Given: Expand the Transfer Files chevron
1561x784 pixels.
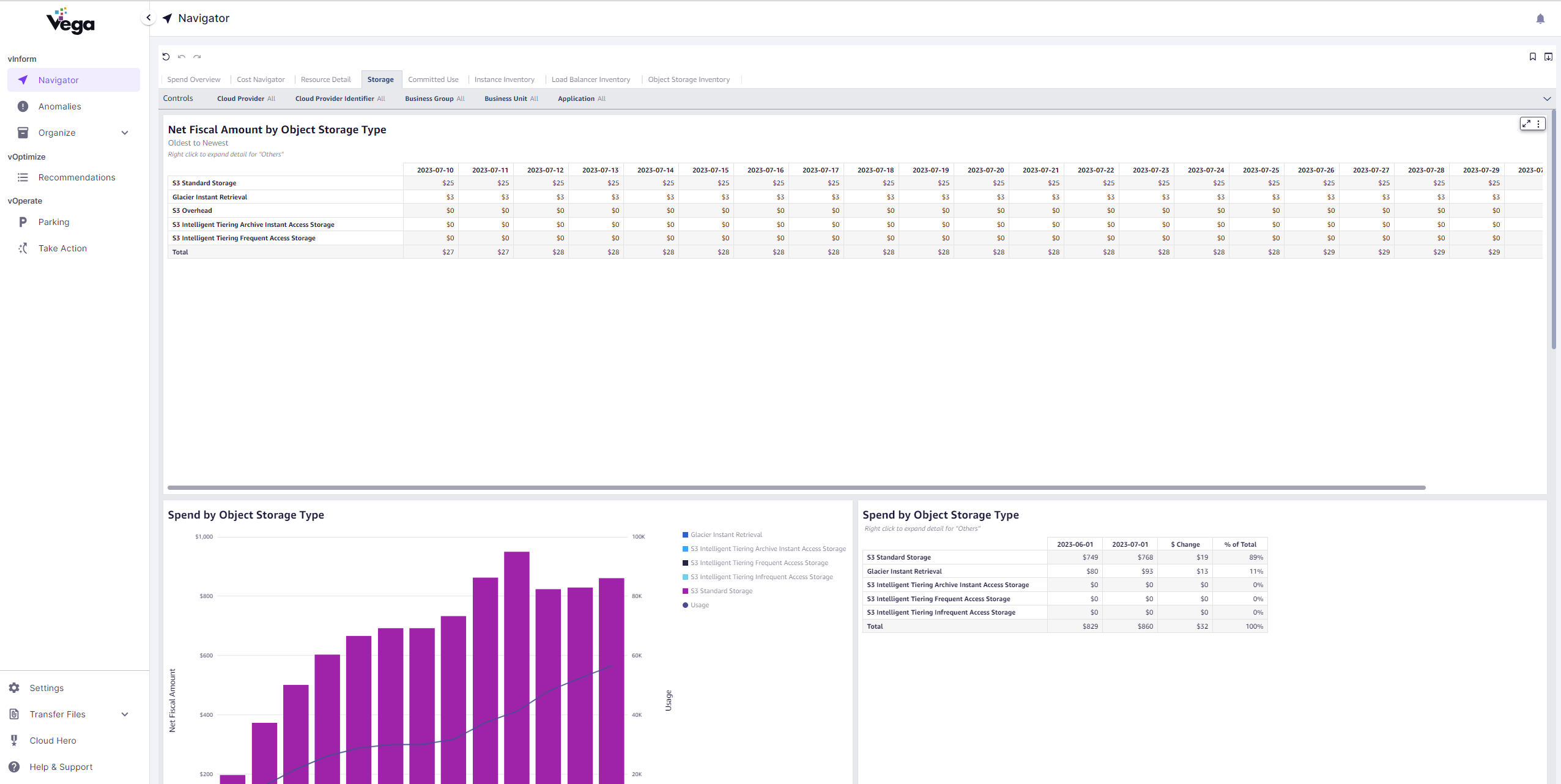Looking at the screenshot, I should 125,714.
